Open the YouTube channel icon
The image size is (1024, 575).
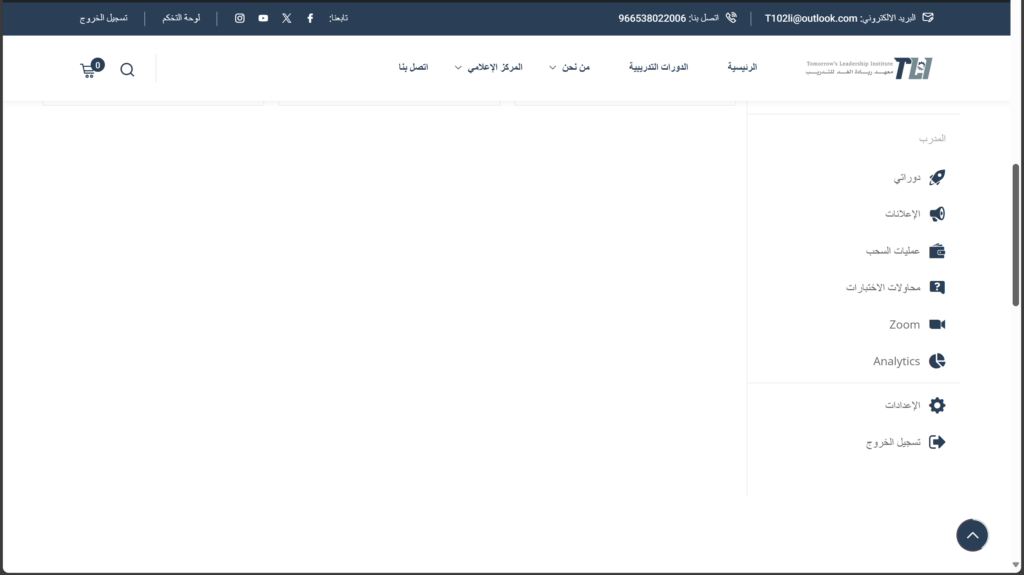(263, 18)
